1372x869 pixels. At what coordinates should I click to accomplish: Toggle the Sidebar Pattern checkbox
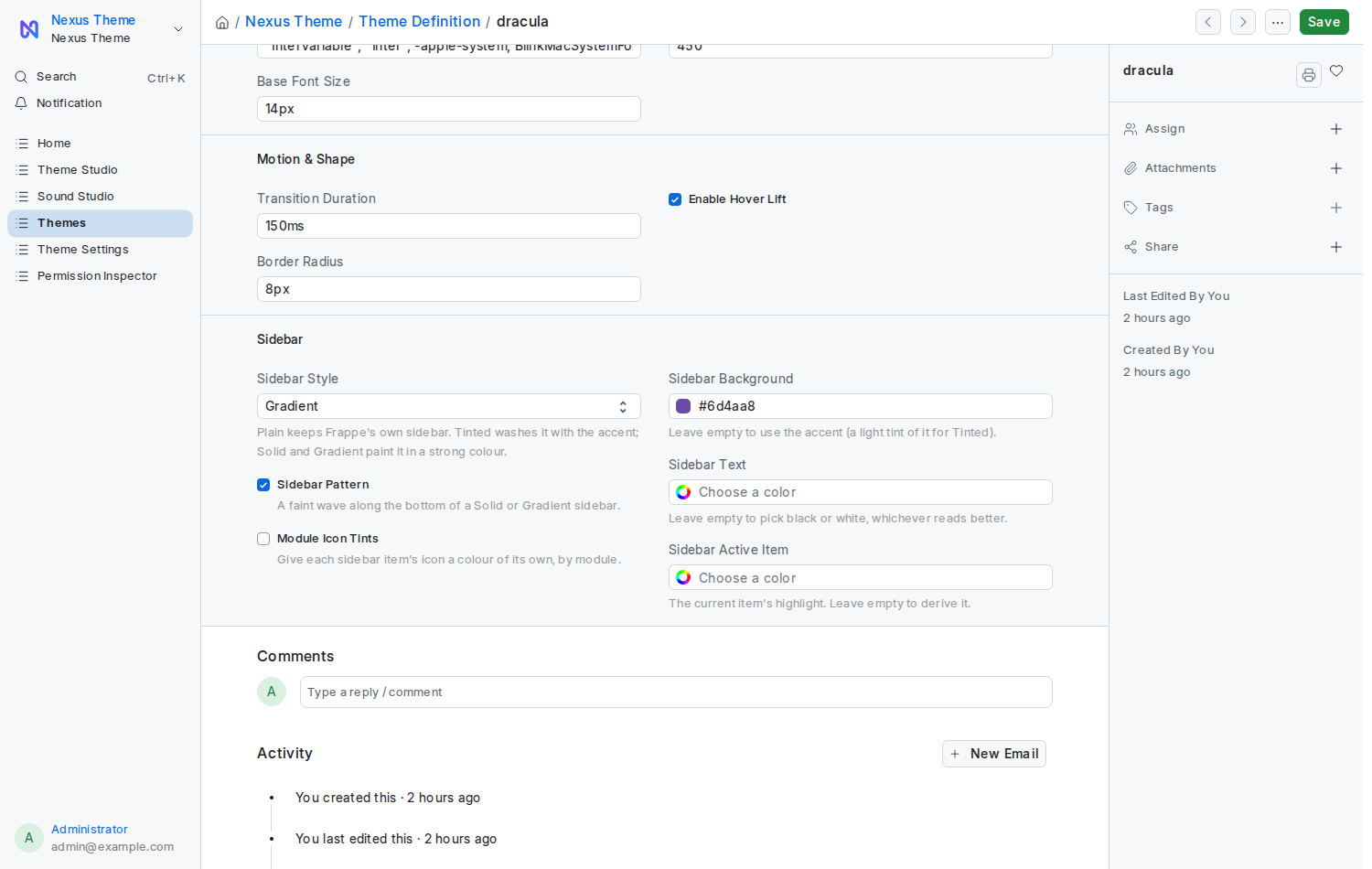click(263, 485)
